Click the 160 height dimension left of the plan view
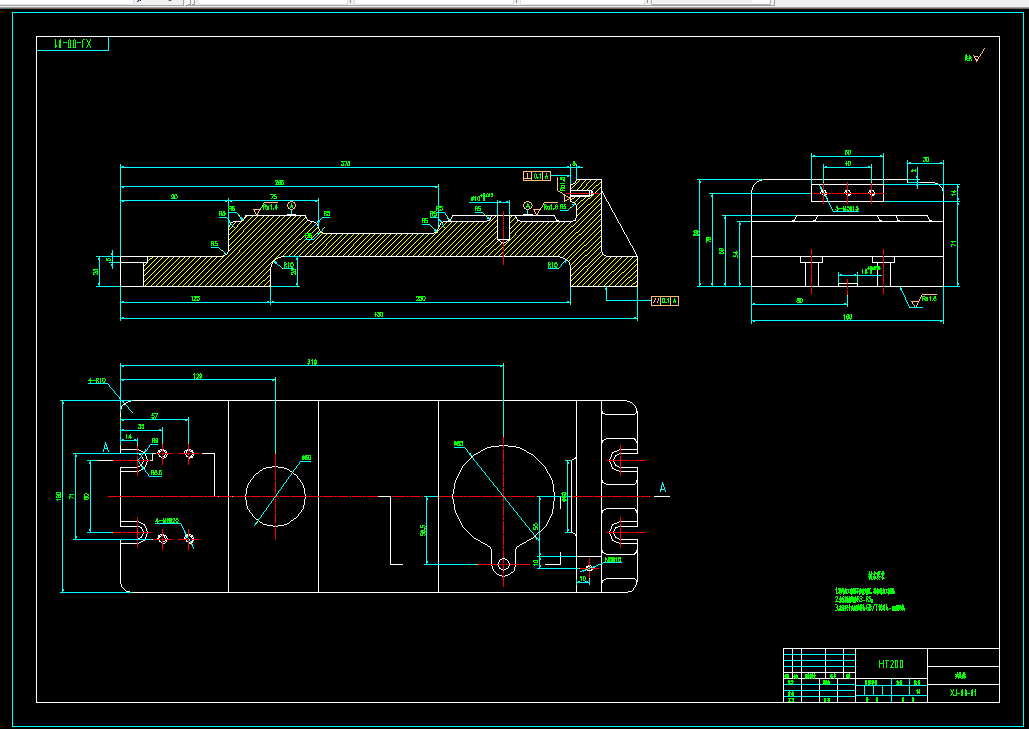This screenshot has width=1029, height=729. pos(58,496)
